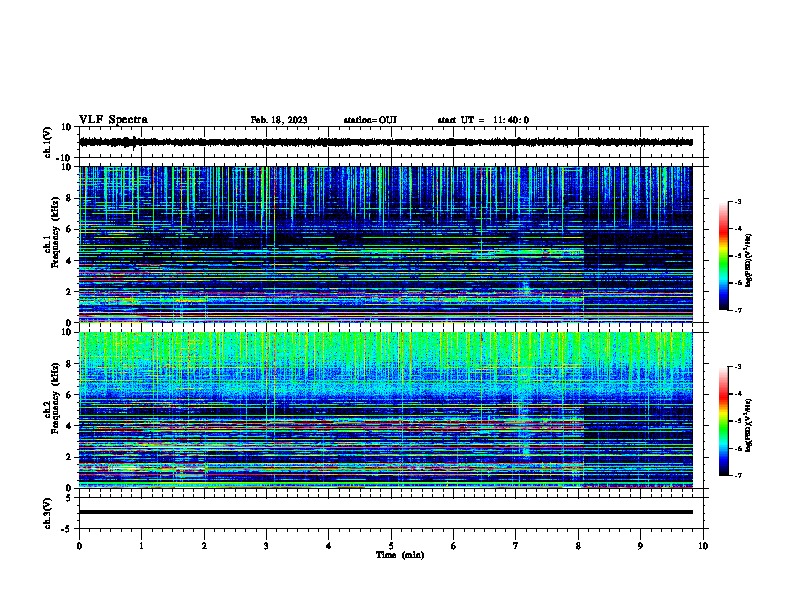792x612 pixels.
Task: Click the time axis tick label "10"
Action: (703, 546)
